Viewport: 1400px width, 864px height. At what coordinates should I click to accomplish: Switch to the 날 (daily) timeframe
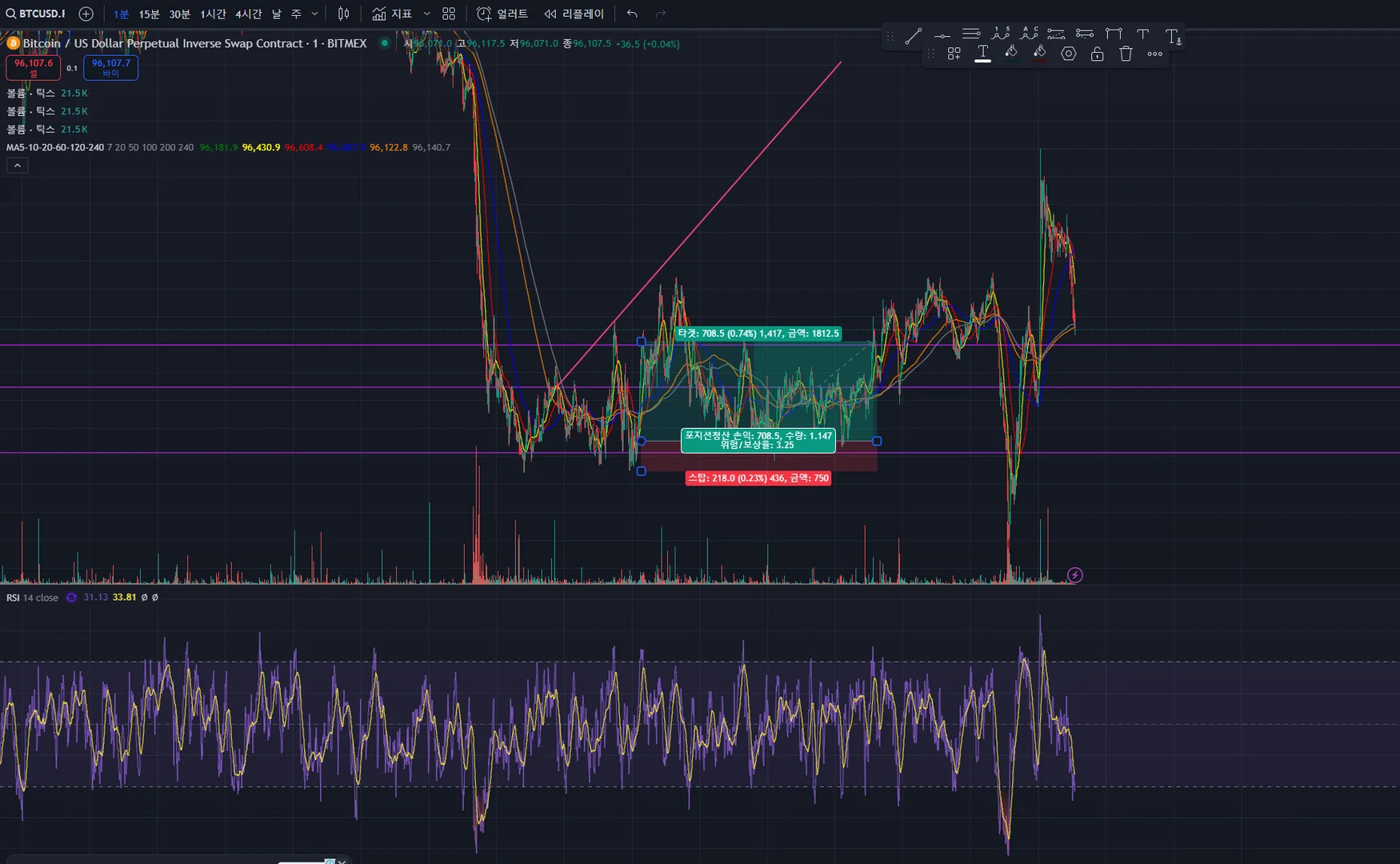277,14
